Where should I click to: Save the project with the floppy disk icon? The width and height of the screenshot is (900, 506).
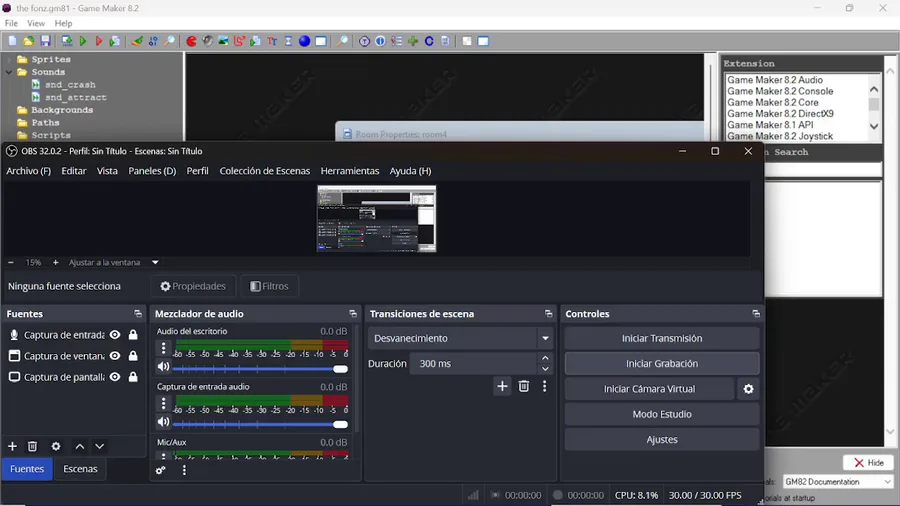coord(45,41)
